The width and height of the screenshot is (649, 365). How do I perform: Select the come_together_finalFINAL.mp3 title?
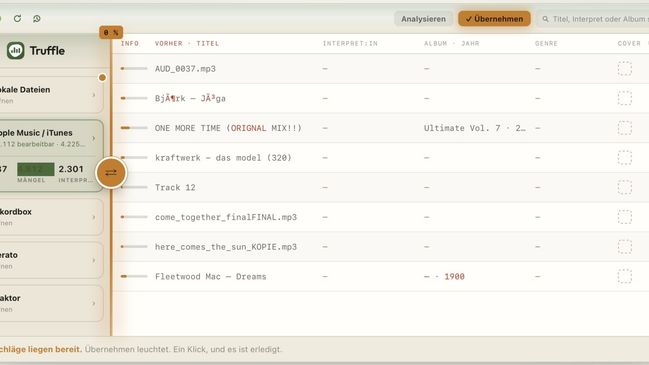pos(226,217)
